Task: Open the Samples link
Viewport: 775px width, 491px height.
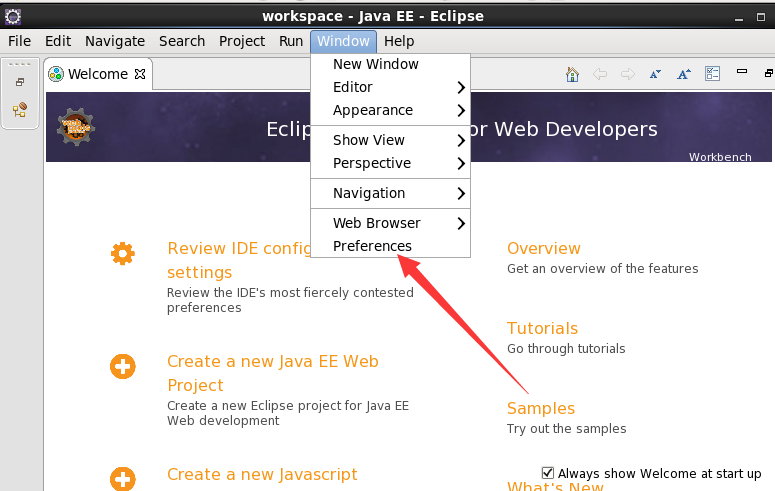Action: click(x=541, y=408)
